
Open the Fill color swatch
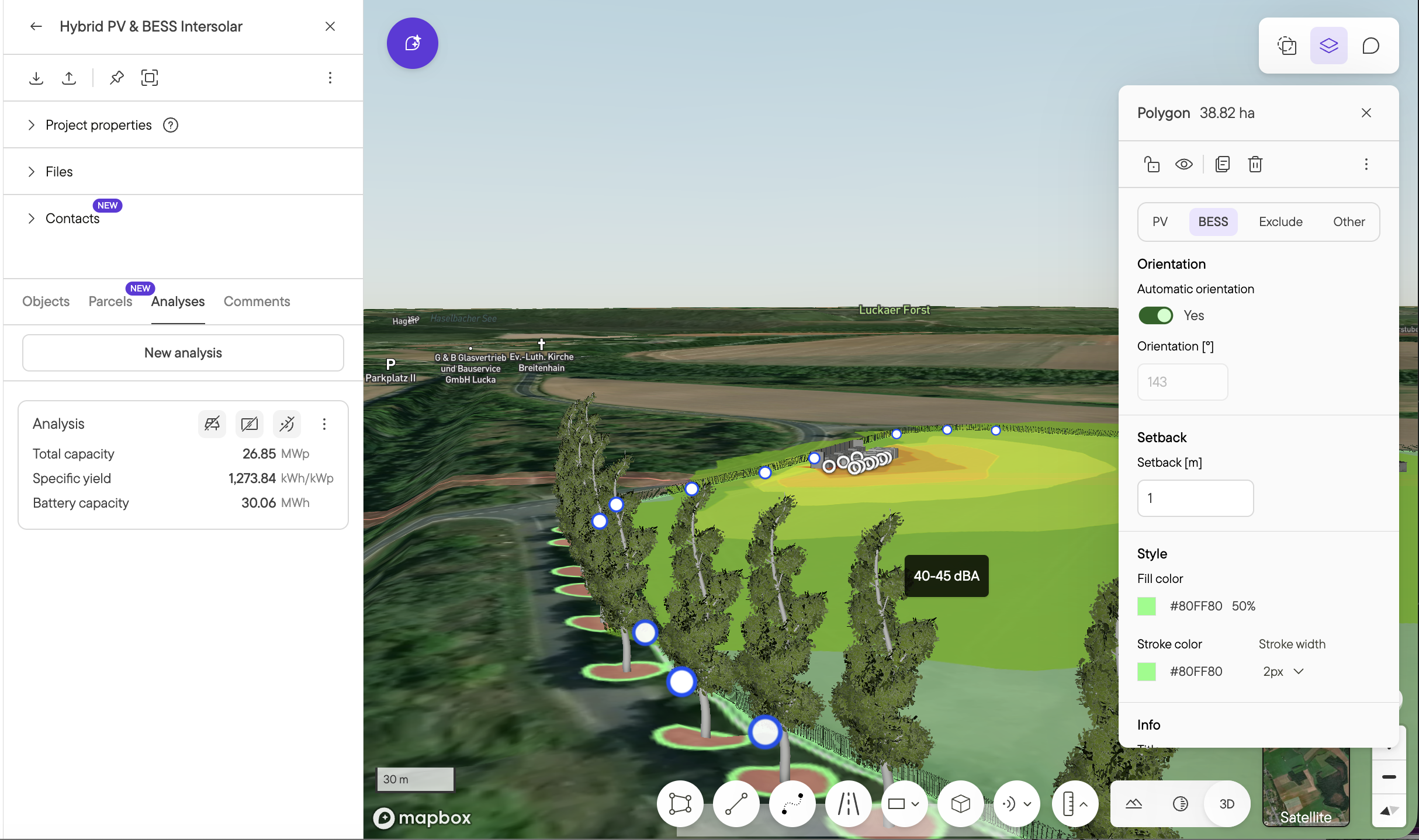coord(1147,606)
